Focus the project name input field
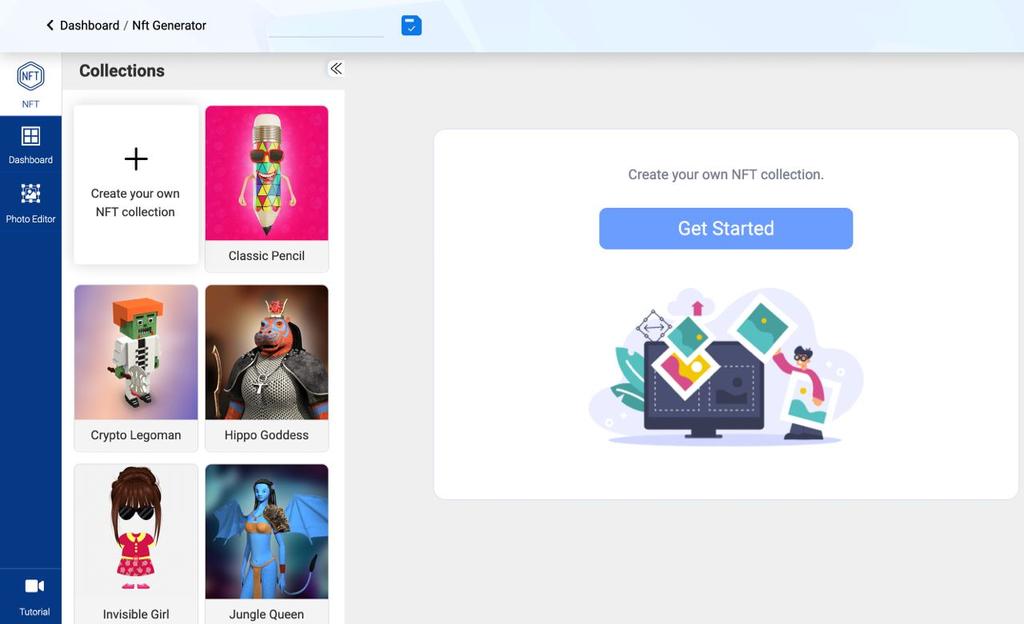 [326, 27]
